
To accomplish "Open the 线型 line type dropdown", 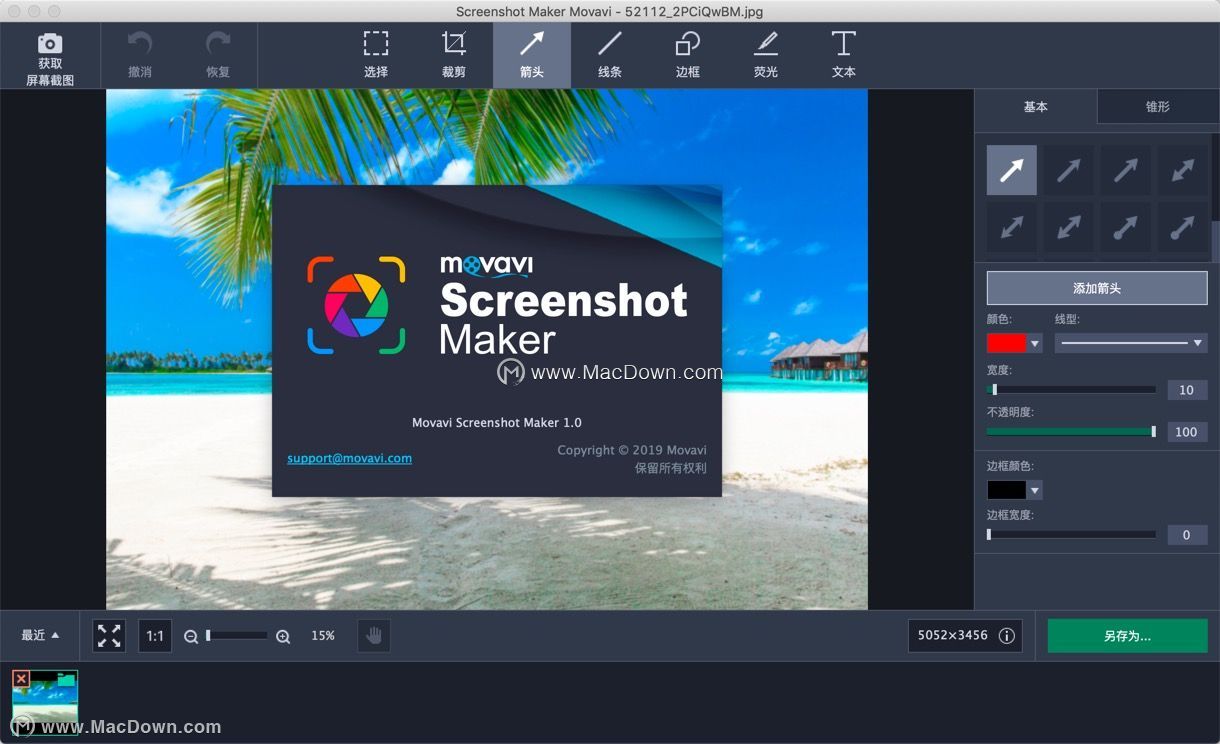I will 1131,343.
